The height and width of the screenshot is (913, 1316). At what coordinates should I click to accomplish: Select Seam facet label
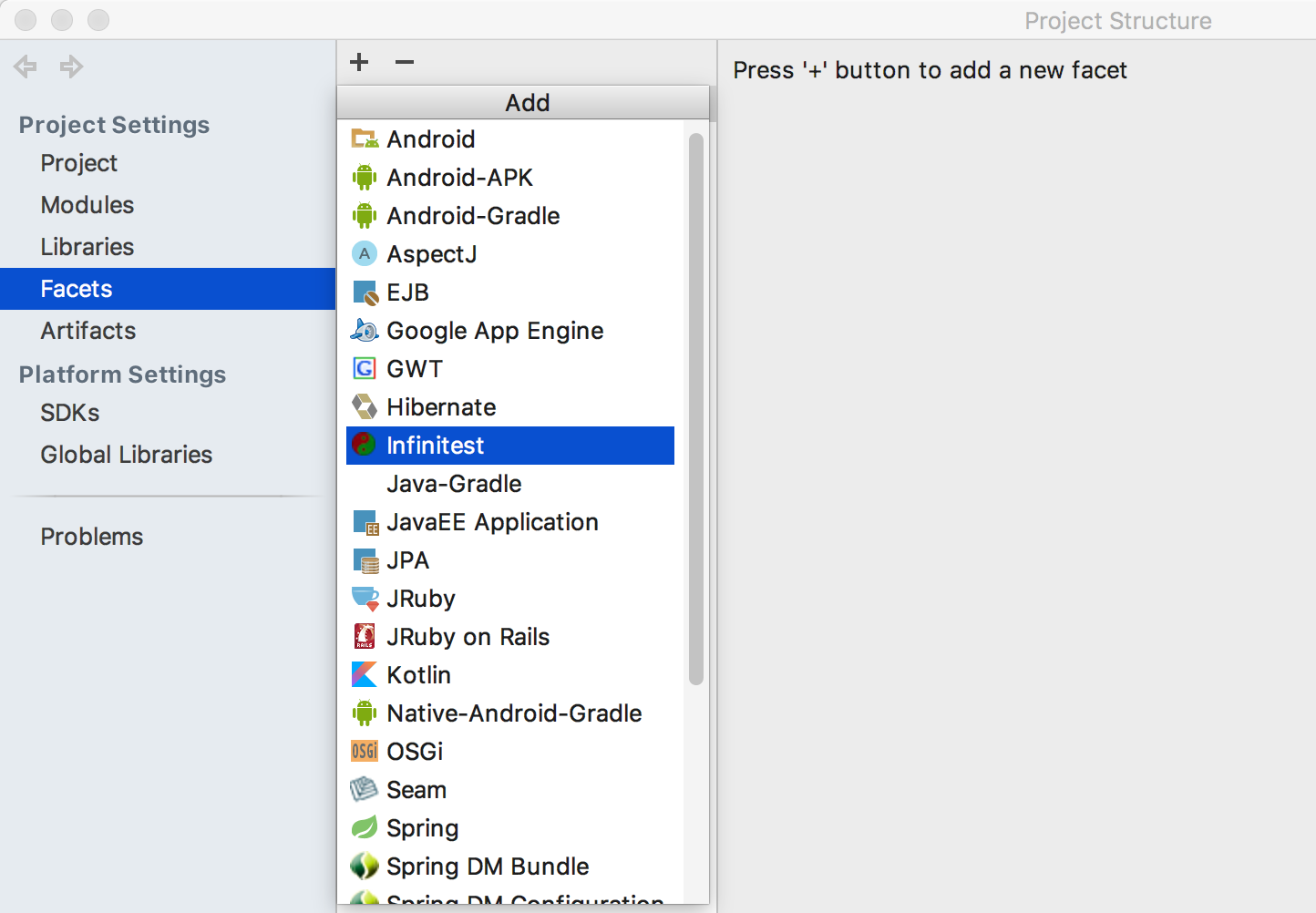pyautogui.click(x=417, y=790)
